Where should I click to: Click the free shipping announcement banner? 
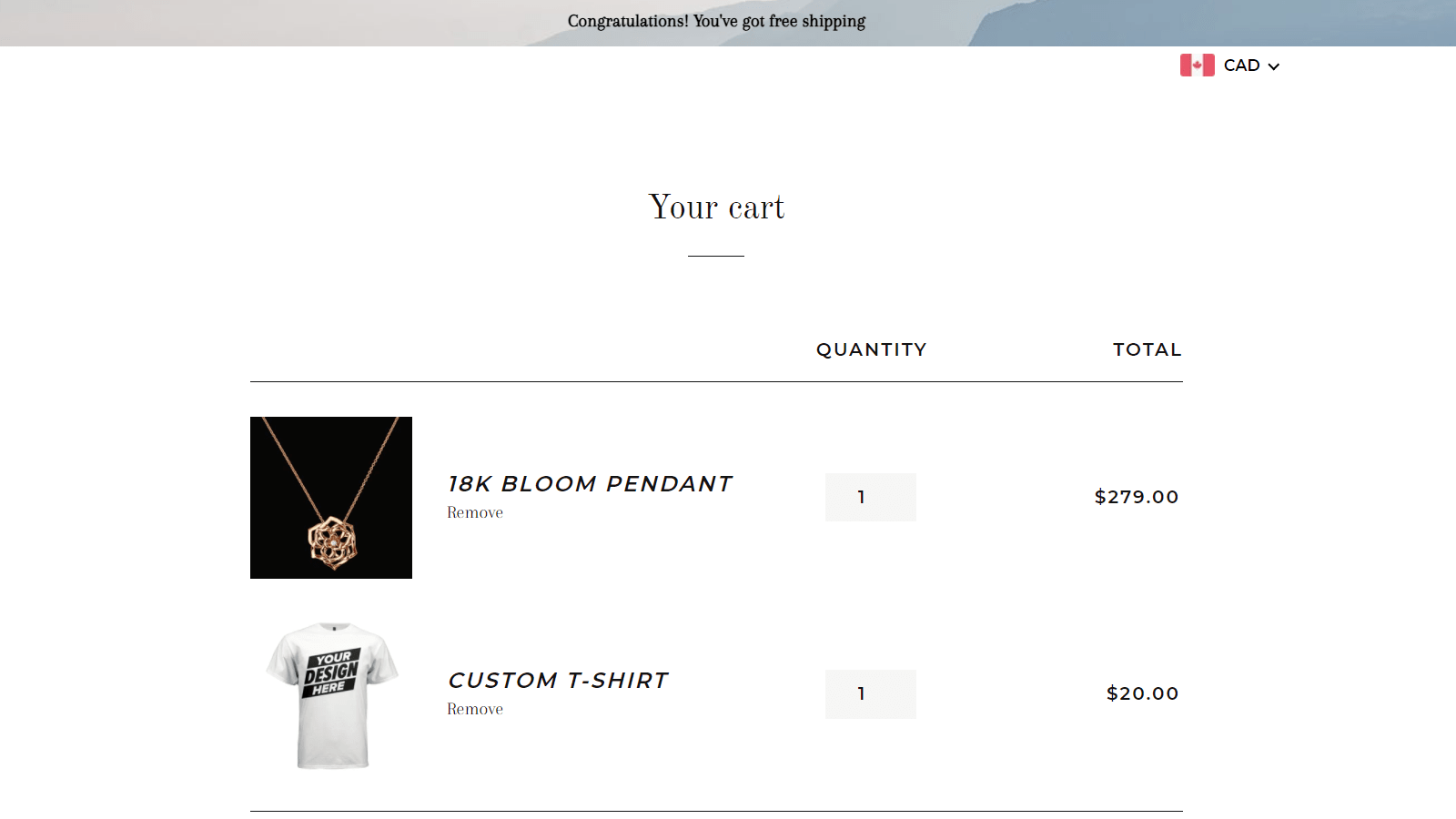click(x=716, y=21)
